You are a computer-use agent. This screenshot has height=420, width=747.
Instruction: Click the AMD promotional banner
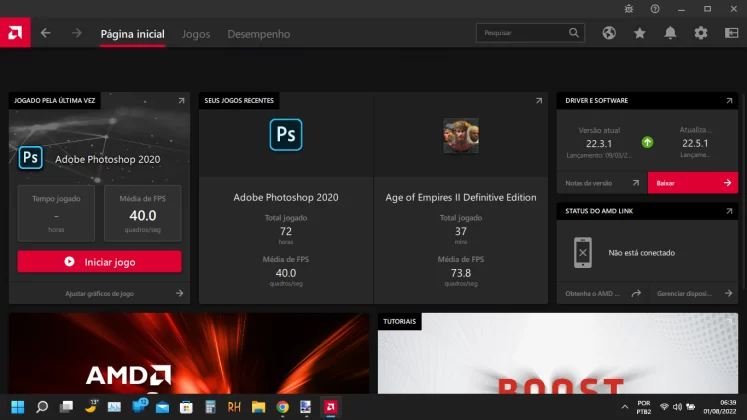pos(189,353)
